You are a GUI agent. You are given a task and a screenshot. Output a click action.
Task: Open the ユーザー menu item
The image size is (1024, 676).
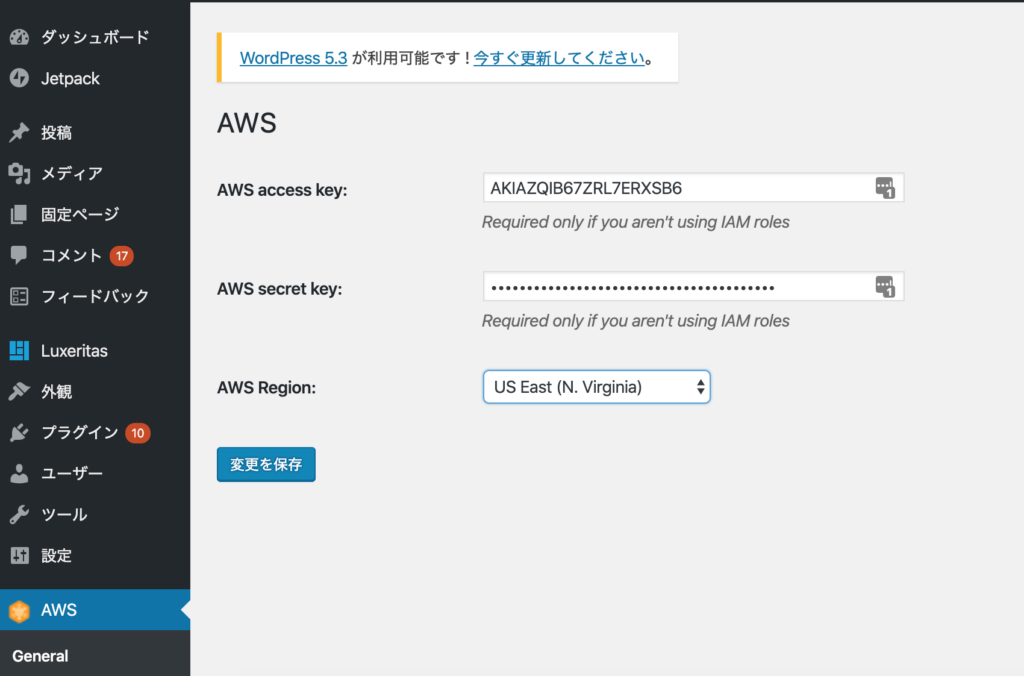(x=95, y=474)
